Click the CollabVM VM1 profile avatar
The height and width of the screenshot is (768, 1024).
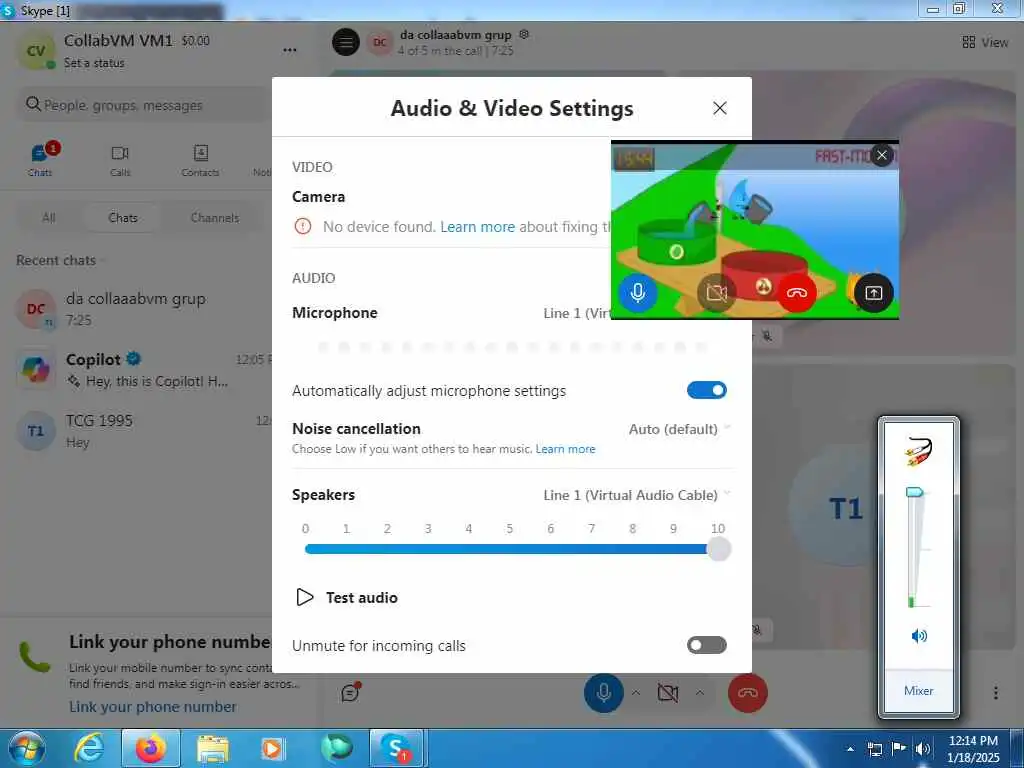point(36,52)
